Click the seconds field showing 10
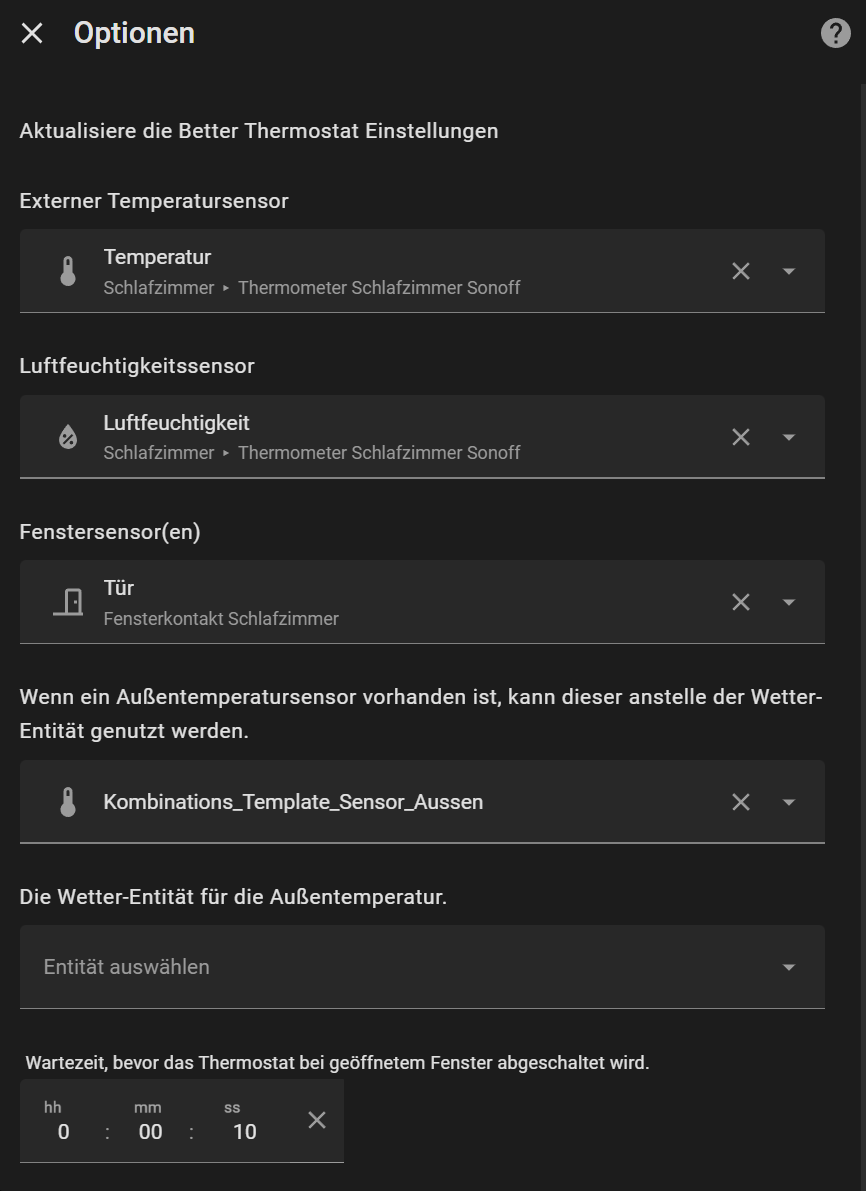Viewport: 866px width, 1191px height. point(244,1131)
